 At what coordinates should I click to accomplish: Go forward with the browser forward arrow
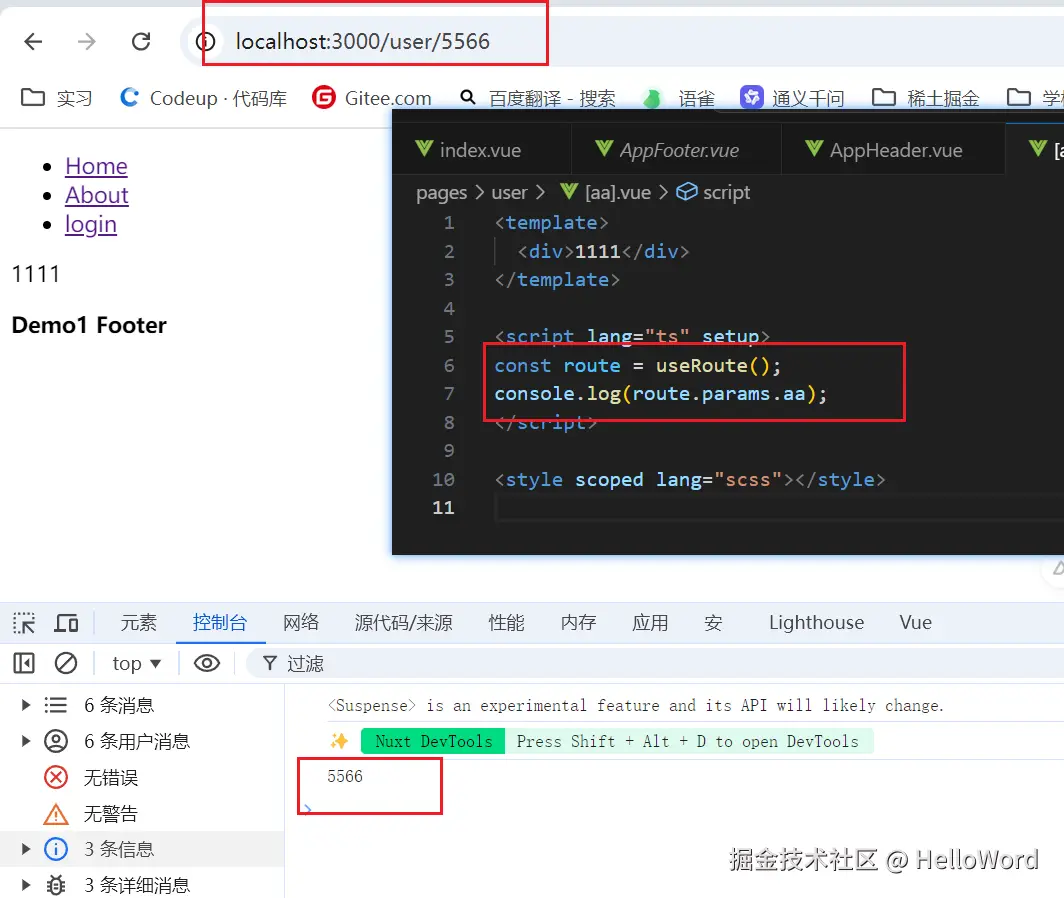[87, 41]
